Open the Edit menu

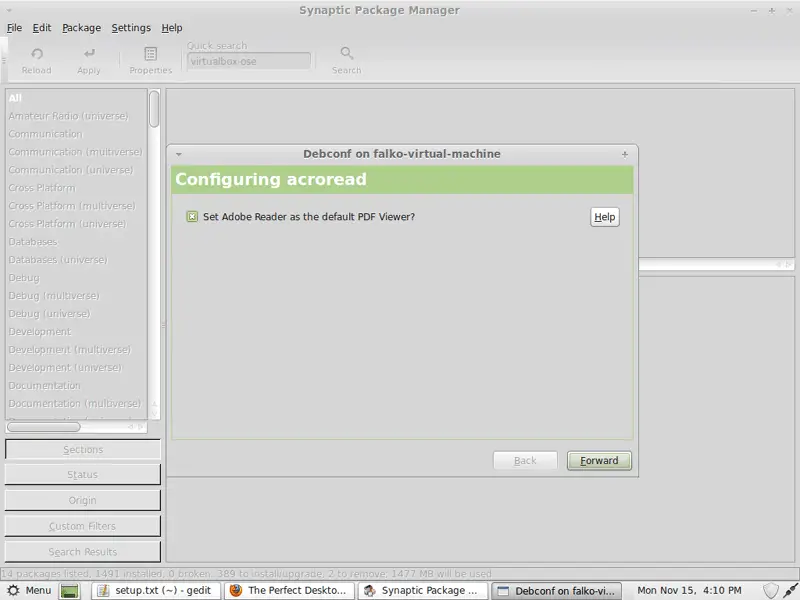[42, 28]
